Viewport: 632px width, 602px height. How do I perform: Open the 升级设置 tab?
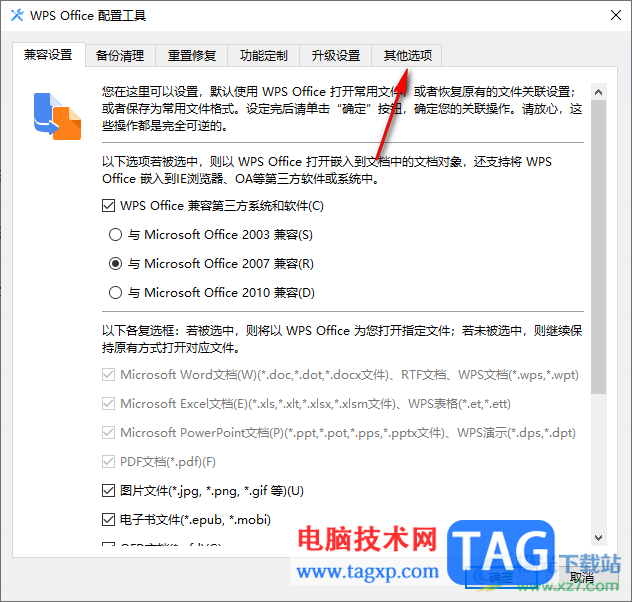pos(335,56)
